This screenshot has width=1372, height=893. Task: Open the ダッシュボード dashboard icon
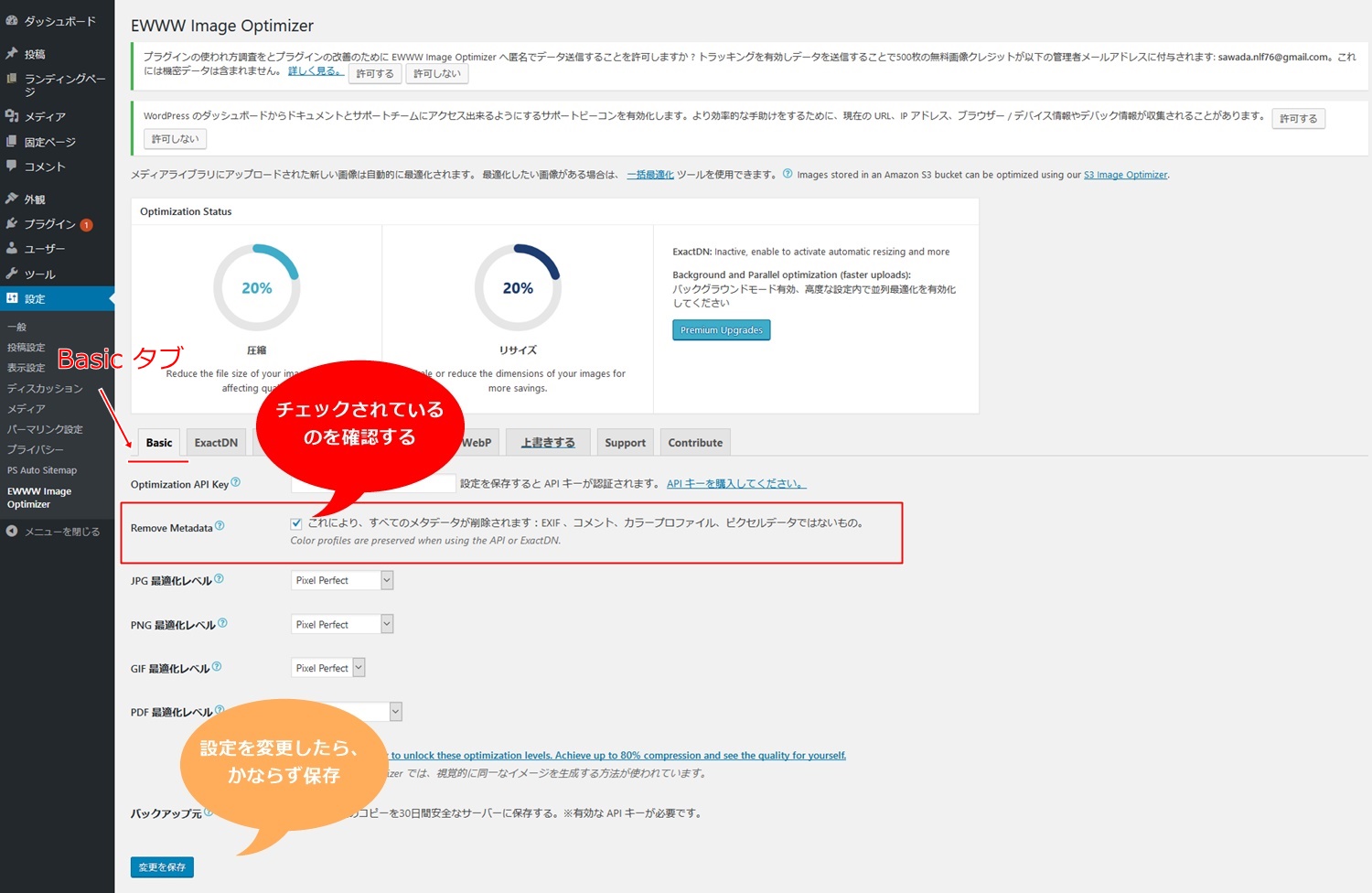click(x=12, y=20)
